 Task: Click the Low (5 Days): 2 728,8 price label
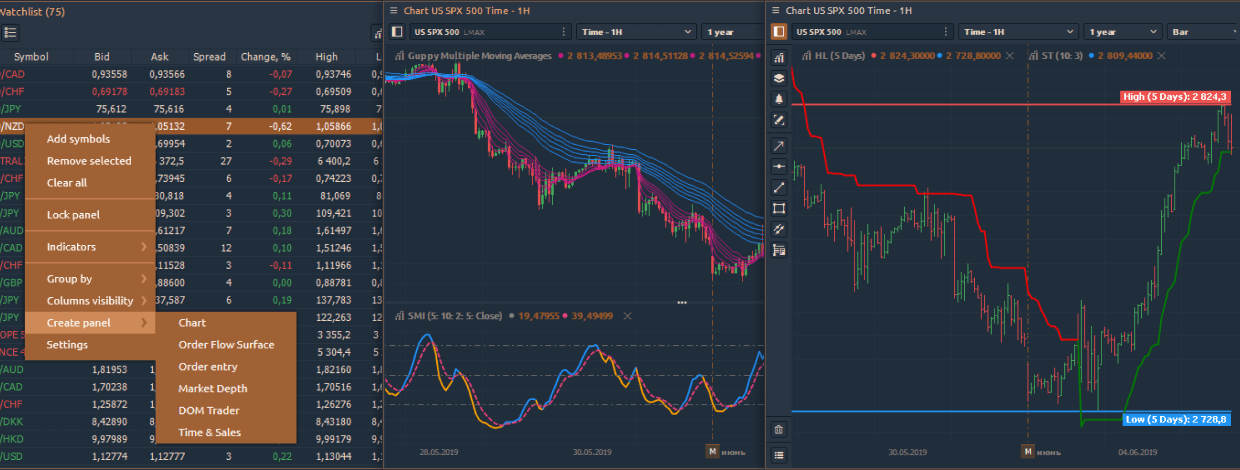(1179, 419)
